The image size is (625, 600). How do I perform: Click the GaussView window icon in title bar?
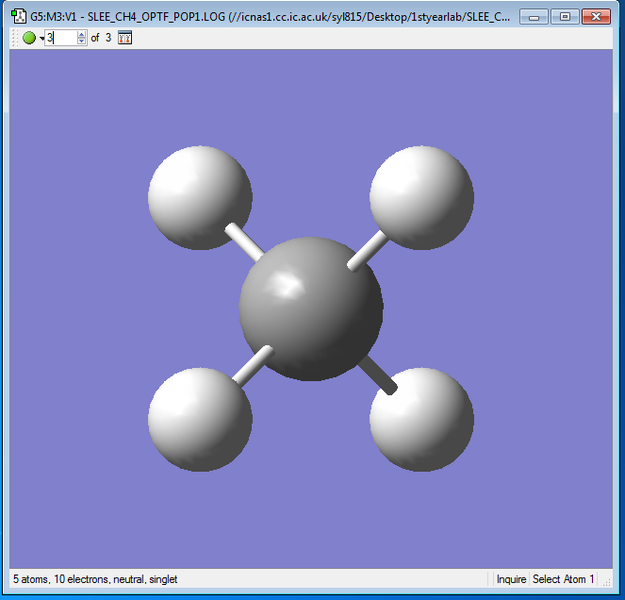pos(18,16)
